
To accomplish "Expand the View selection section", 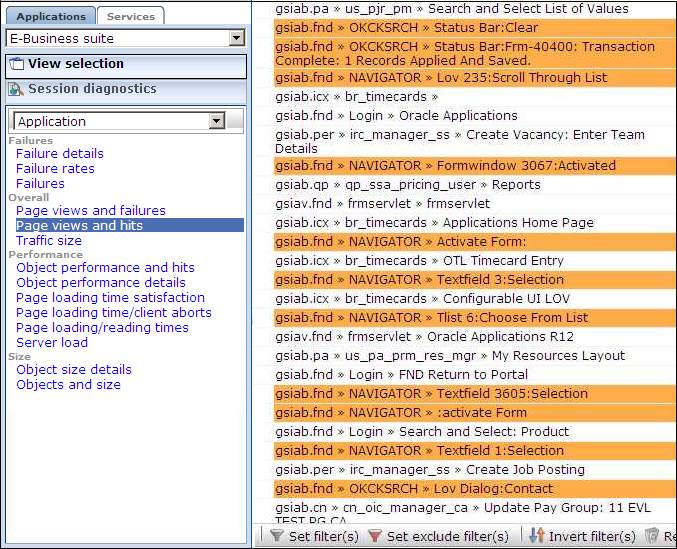I will click(x=126, y=66).
